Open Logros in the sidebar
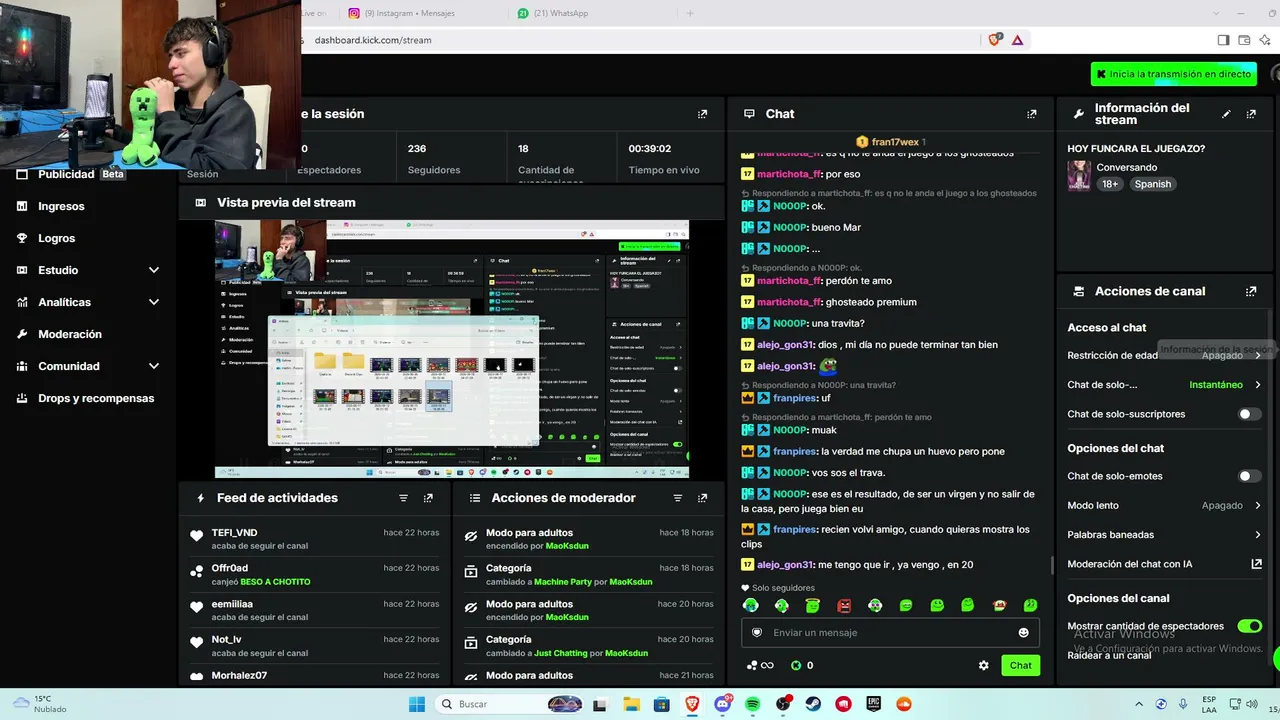 click(56, 238)
